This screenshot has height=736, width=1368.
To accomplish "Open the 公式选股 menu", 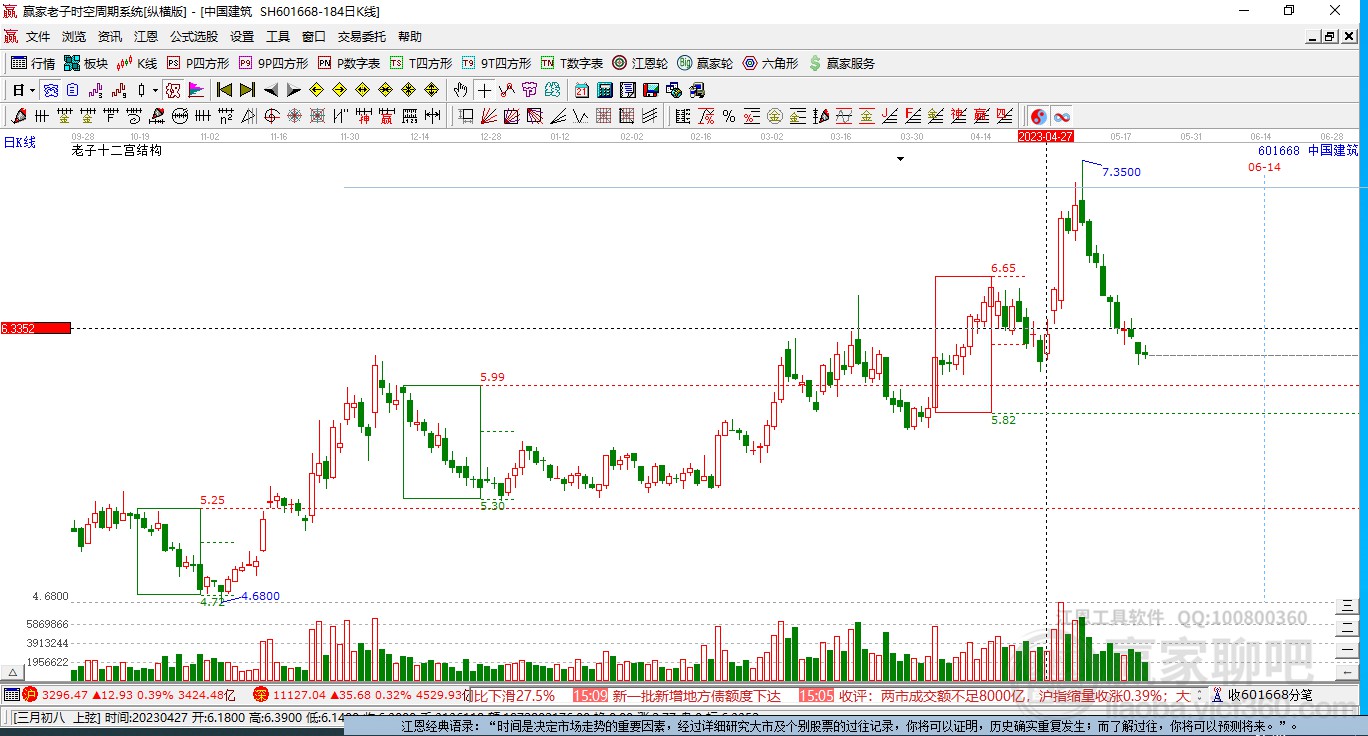I will click(194, 37).
